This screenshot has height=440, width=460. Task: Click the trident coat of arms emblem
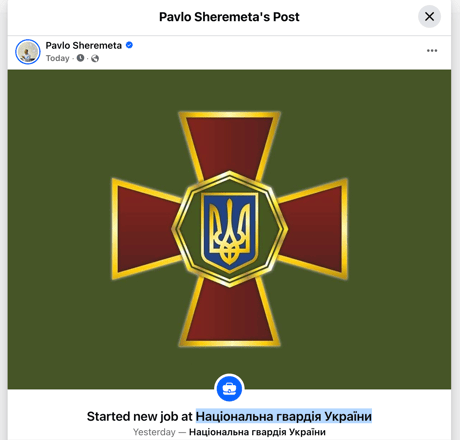tap(229, 231)
